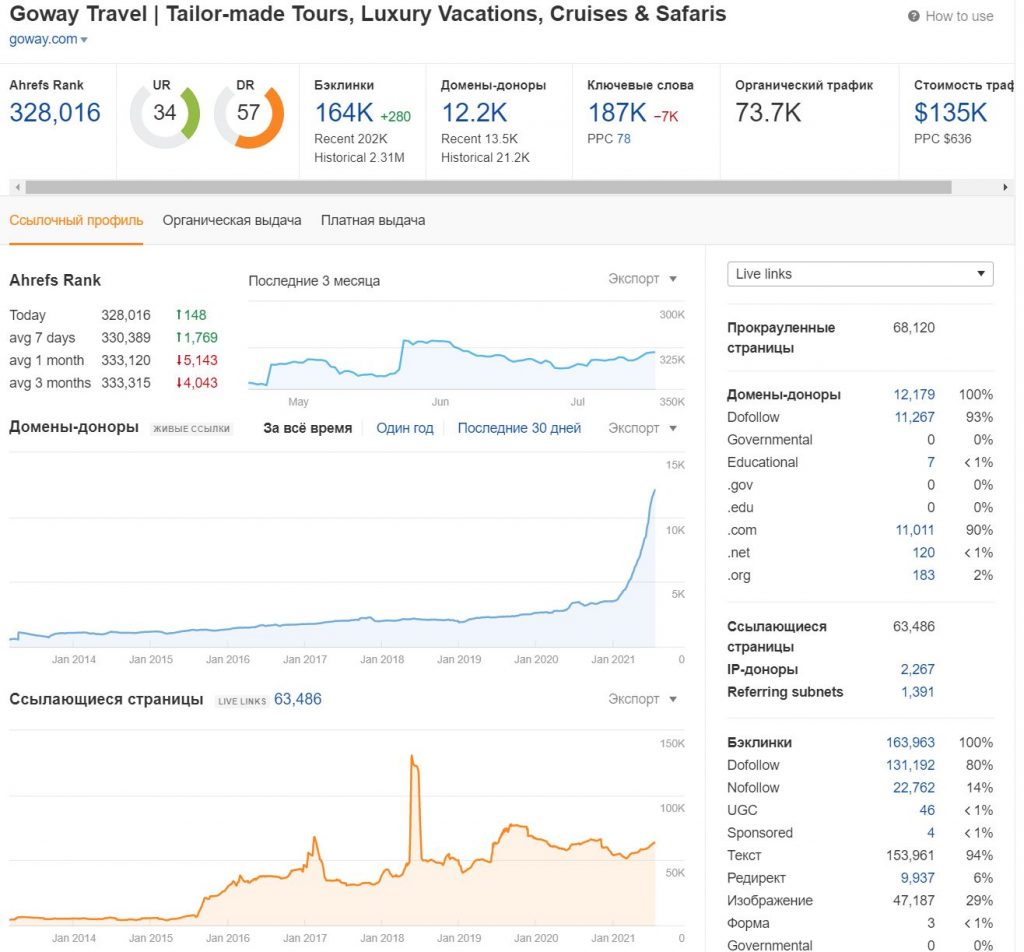This screenshot has height=952, width=1024.
Task: Click Historical 2.31M backlinks text
Action: coord(359,158)
